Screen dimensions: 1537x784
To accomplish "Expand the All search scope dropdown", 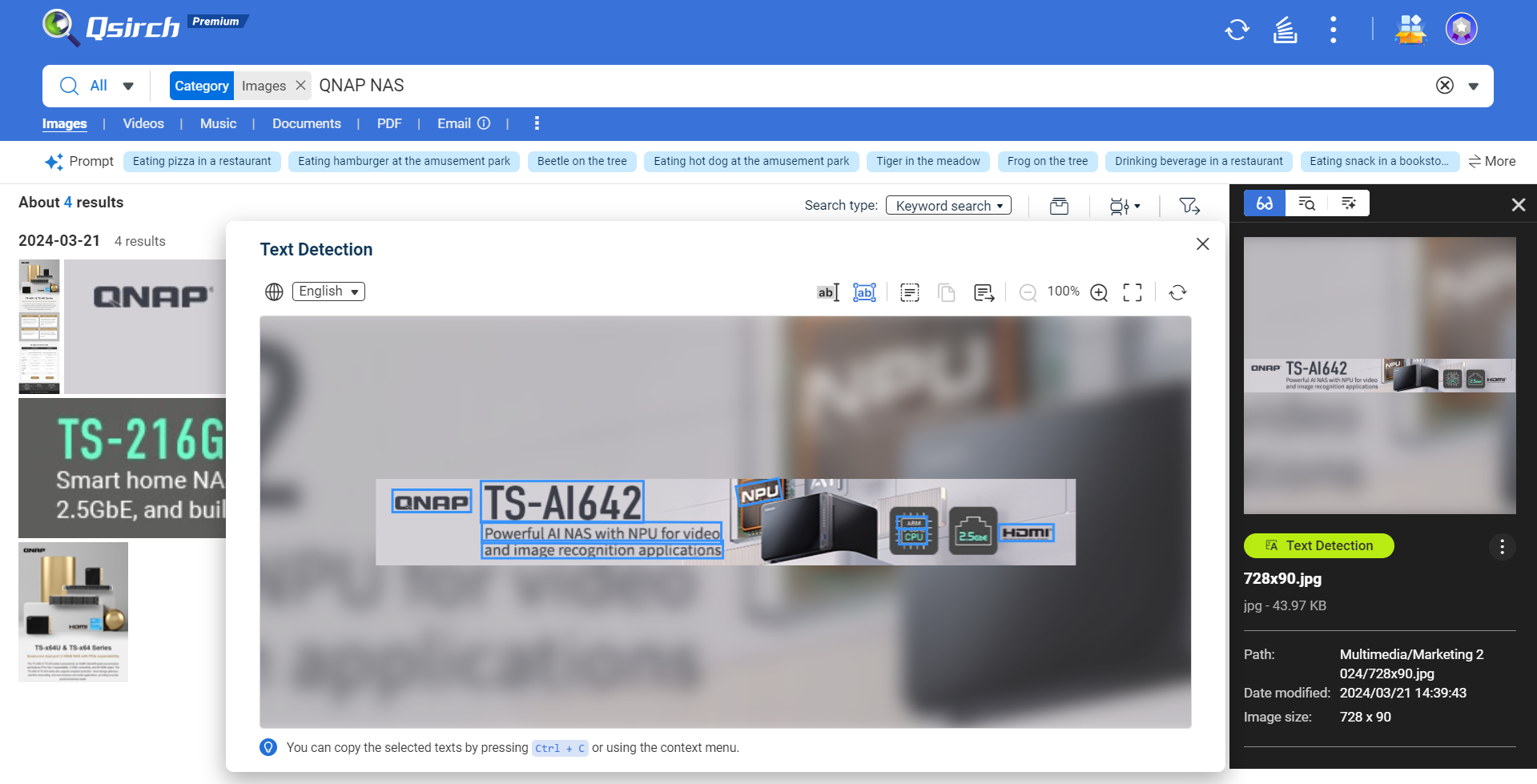I will point(128,86).
